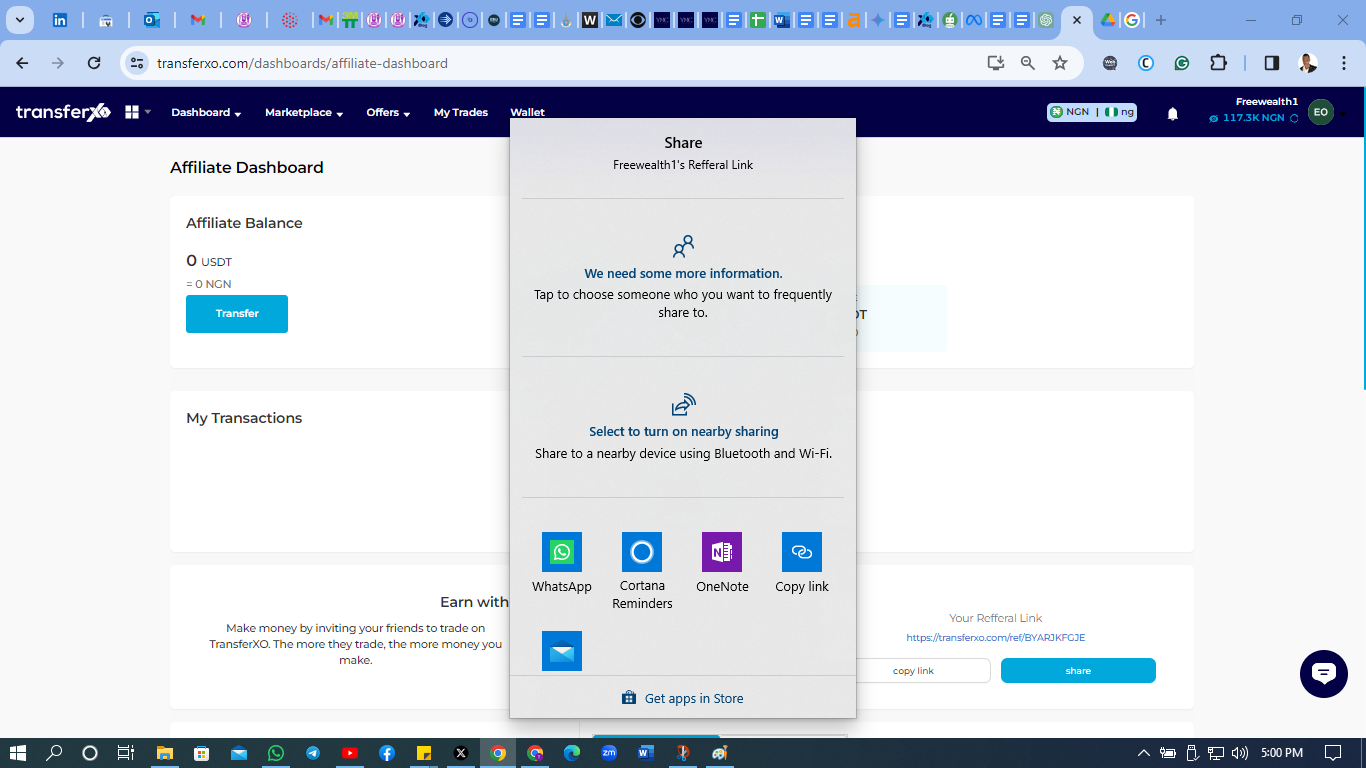
Task: Expand the Marketplace dropdown menu
Action: point(304,113)
